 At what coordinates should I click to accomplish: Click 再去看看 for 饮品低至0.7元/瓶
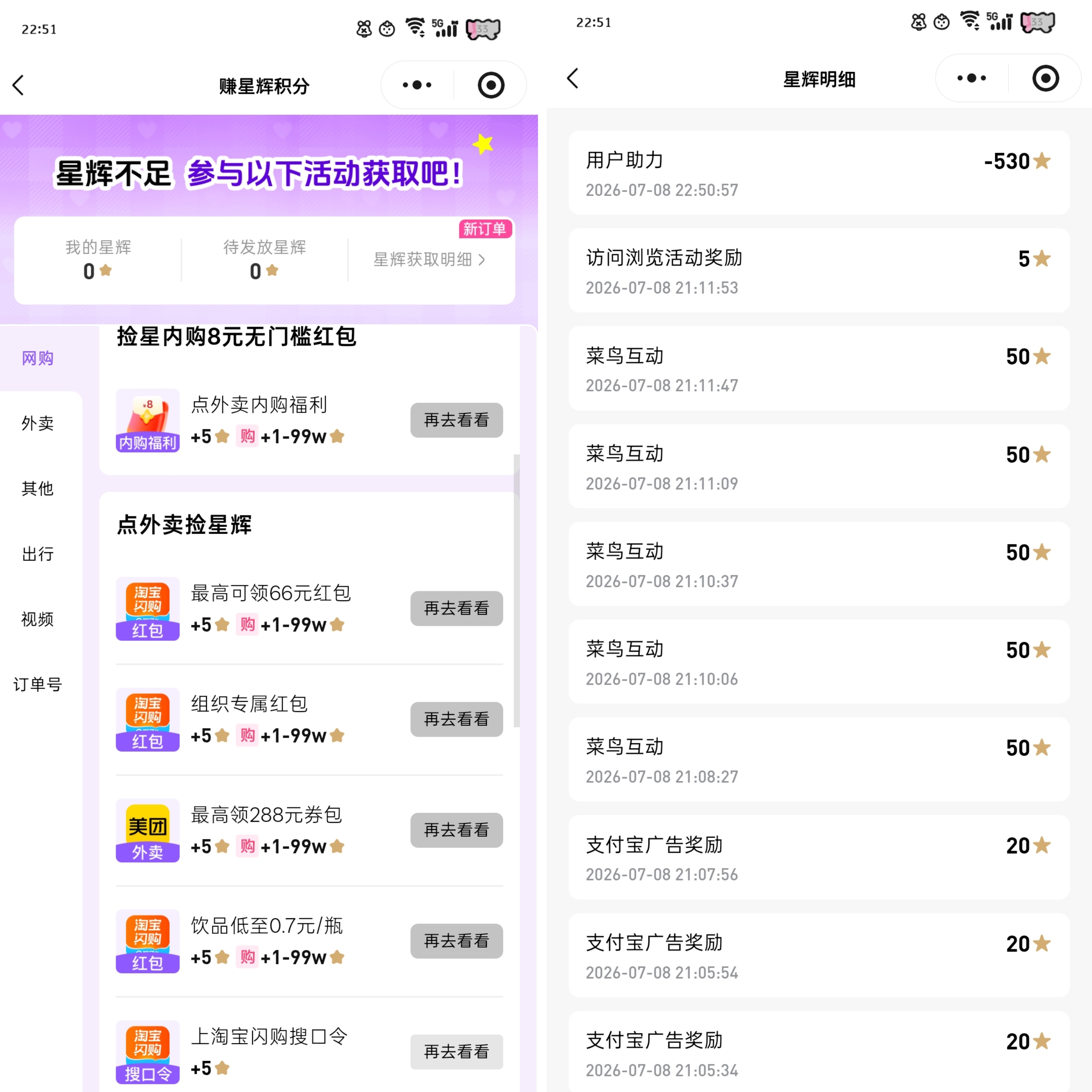(457, 941)
